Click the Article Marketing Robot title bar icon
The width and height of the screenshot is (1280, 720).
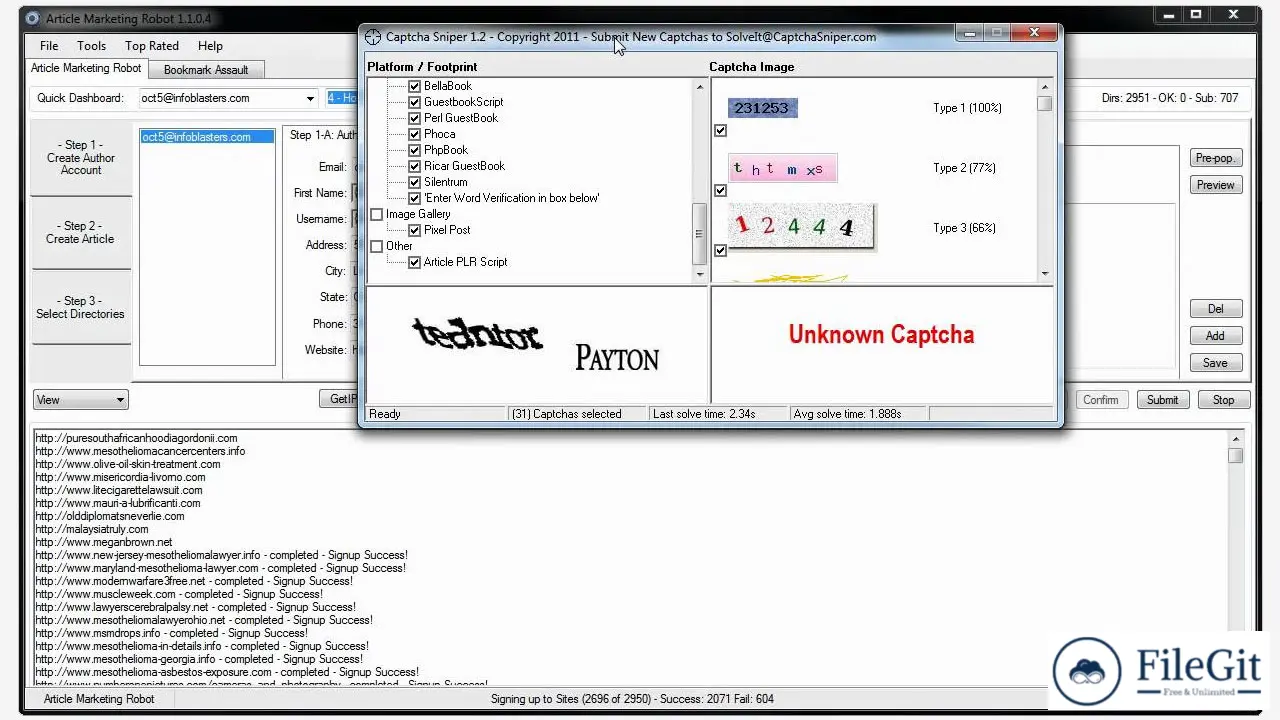click(x=33, y=18)
